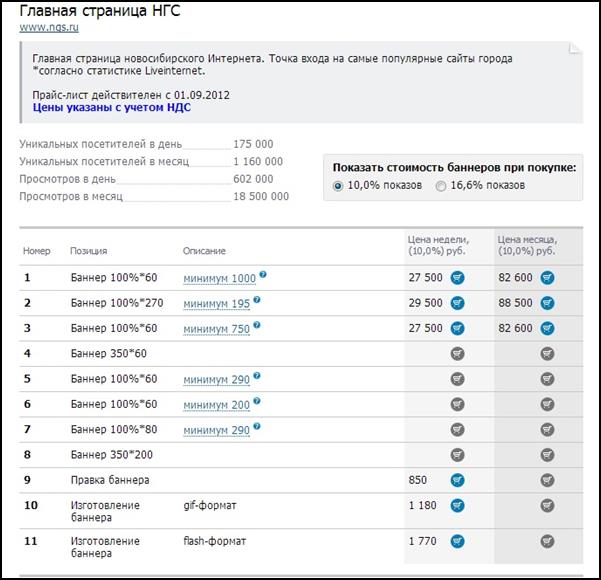The image size is (601, 580).
Task: Click monthly cart icon for 88 500 price
Action: point(547,302)
